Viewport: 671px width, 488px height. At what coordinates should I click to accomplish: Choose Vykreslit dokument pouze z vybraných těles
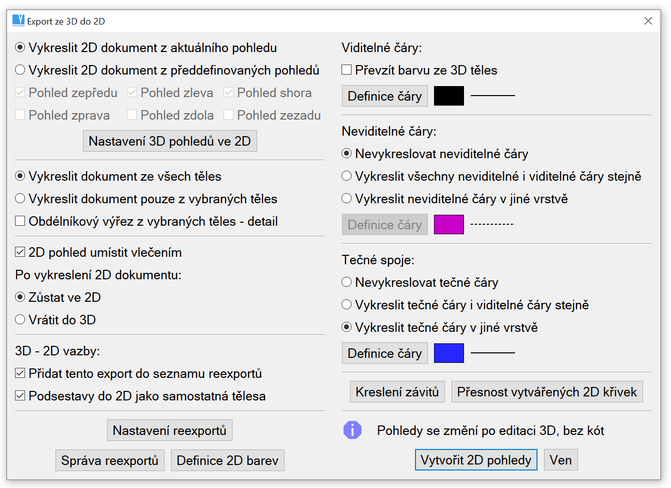(21, 199)
